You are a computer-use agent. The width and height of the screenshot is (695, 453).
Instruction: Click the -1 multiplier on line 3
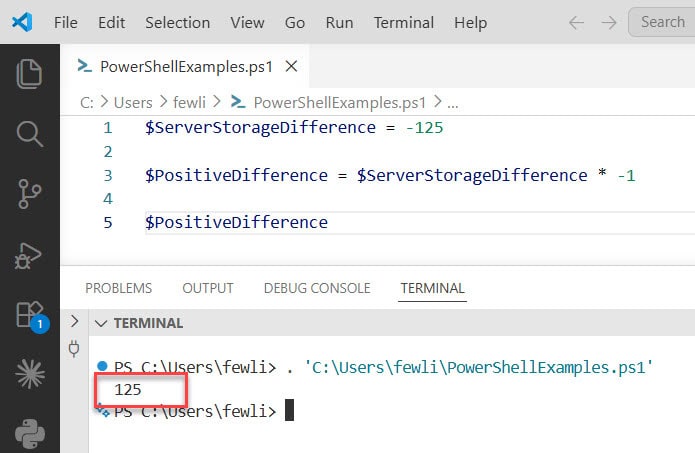pos(626,176)
